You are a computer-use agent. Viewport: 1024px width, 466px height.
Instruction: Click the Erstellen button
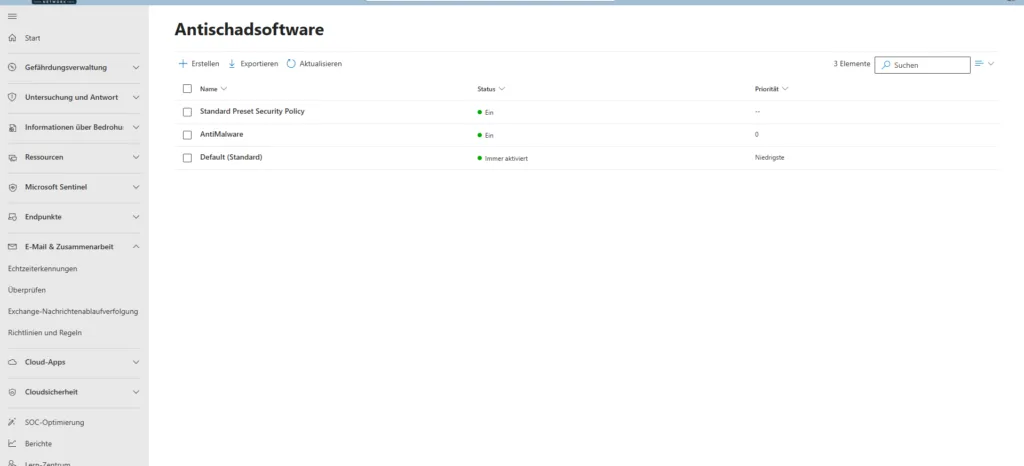[199, 64]
